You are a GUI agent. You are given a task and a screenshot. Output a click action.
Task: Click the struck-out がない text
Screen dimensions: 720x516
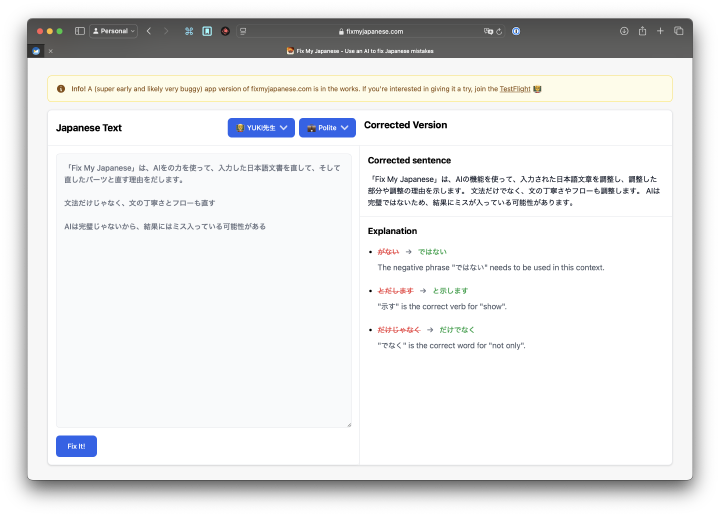pos(388,252)
